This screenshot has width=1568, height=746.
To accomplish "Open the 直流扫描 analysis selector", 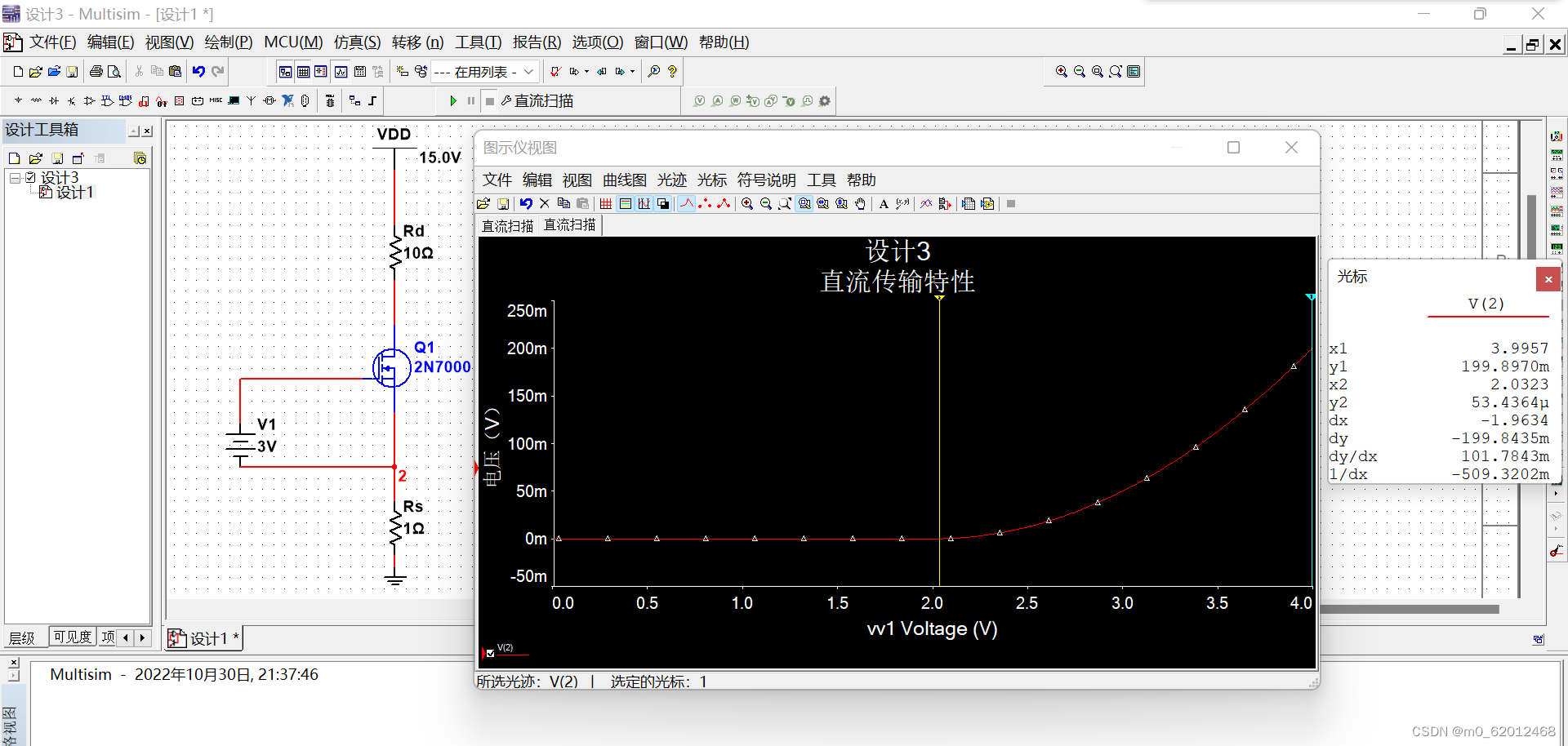I will point(537,101).
